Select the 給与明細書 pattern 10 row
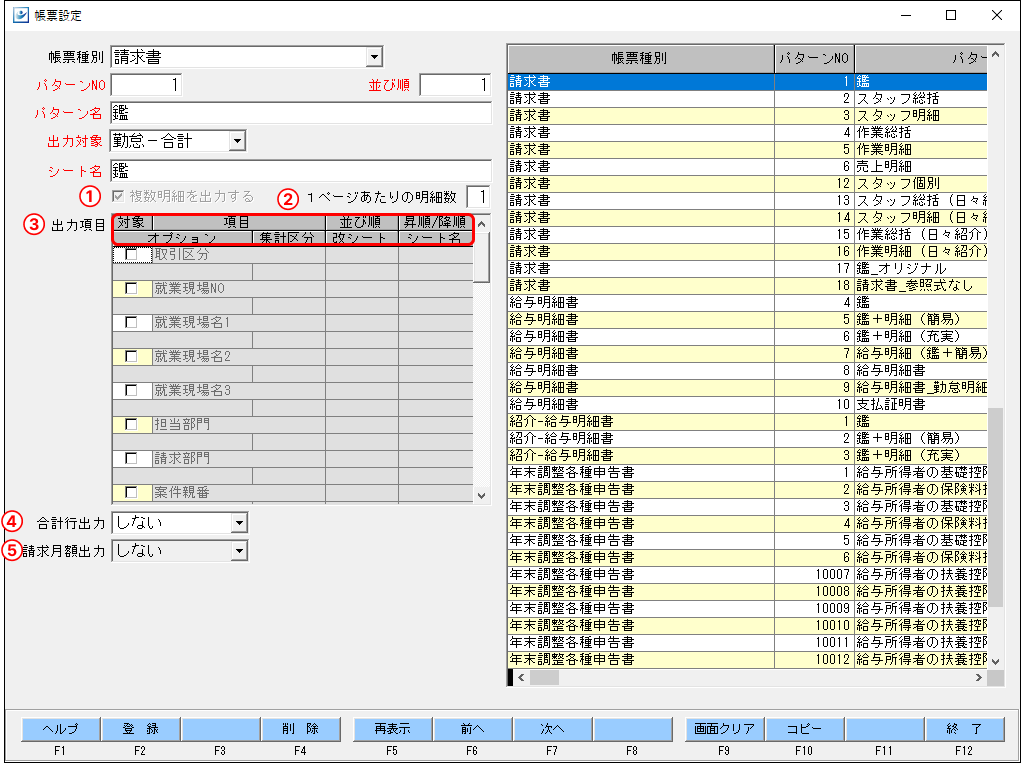This screenshot has height=768, width=1024. click(x=700, y=405)
